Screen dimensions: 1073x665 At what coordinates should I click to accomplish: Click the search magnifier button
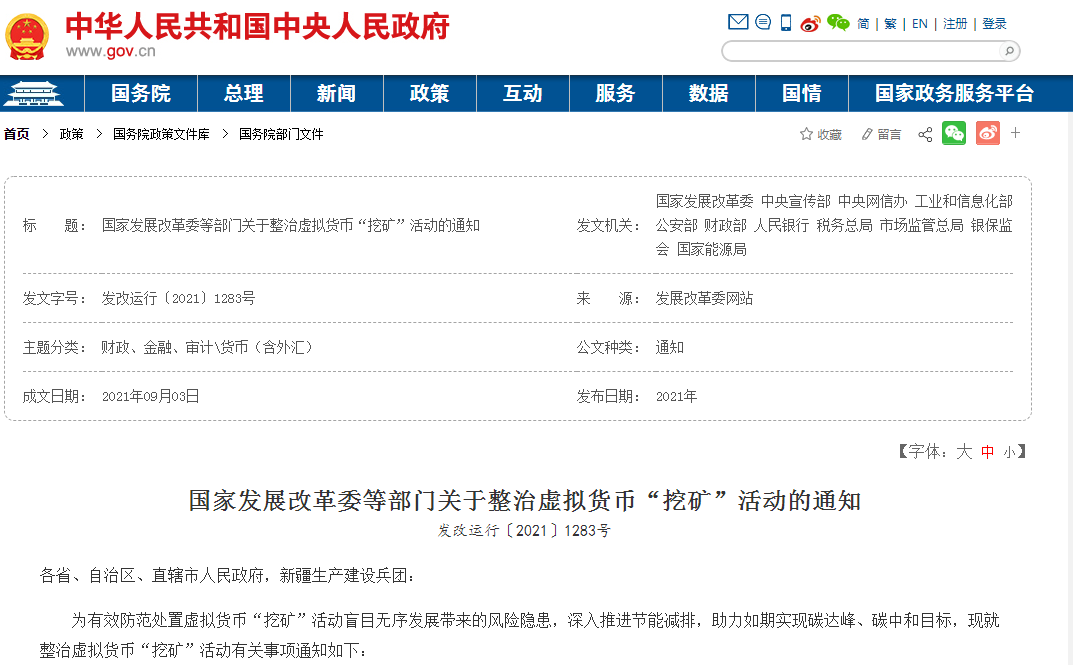[x=1008, y=51]
